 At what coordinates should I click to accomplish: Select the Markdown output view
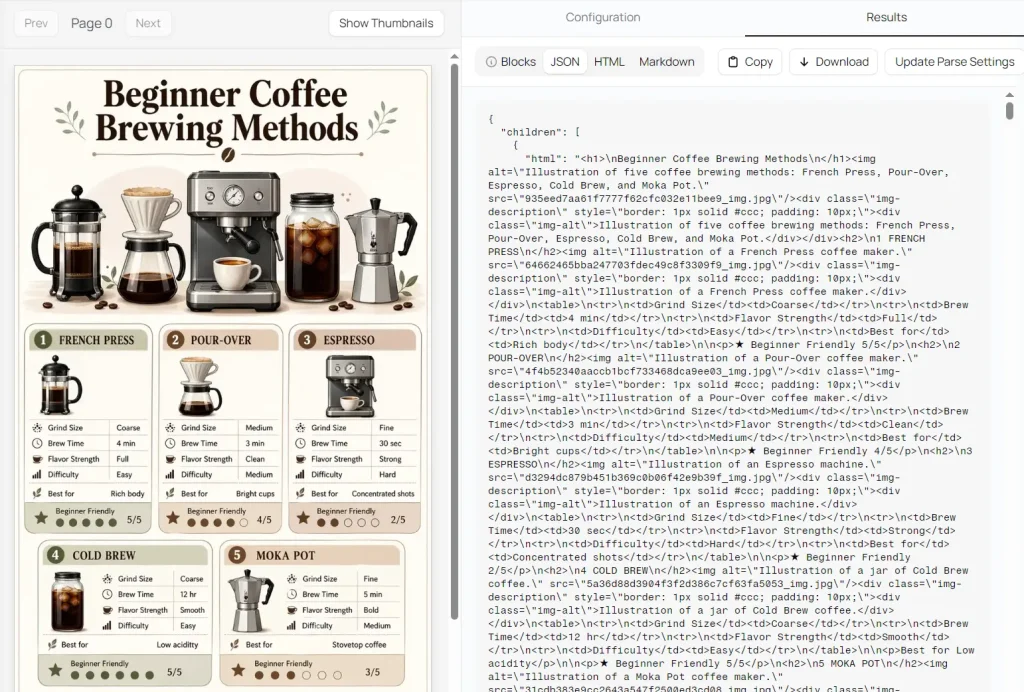666,62
